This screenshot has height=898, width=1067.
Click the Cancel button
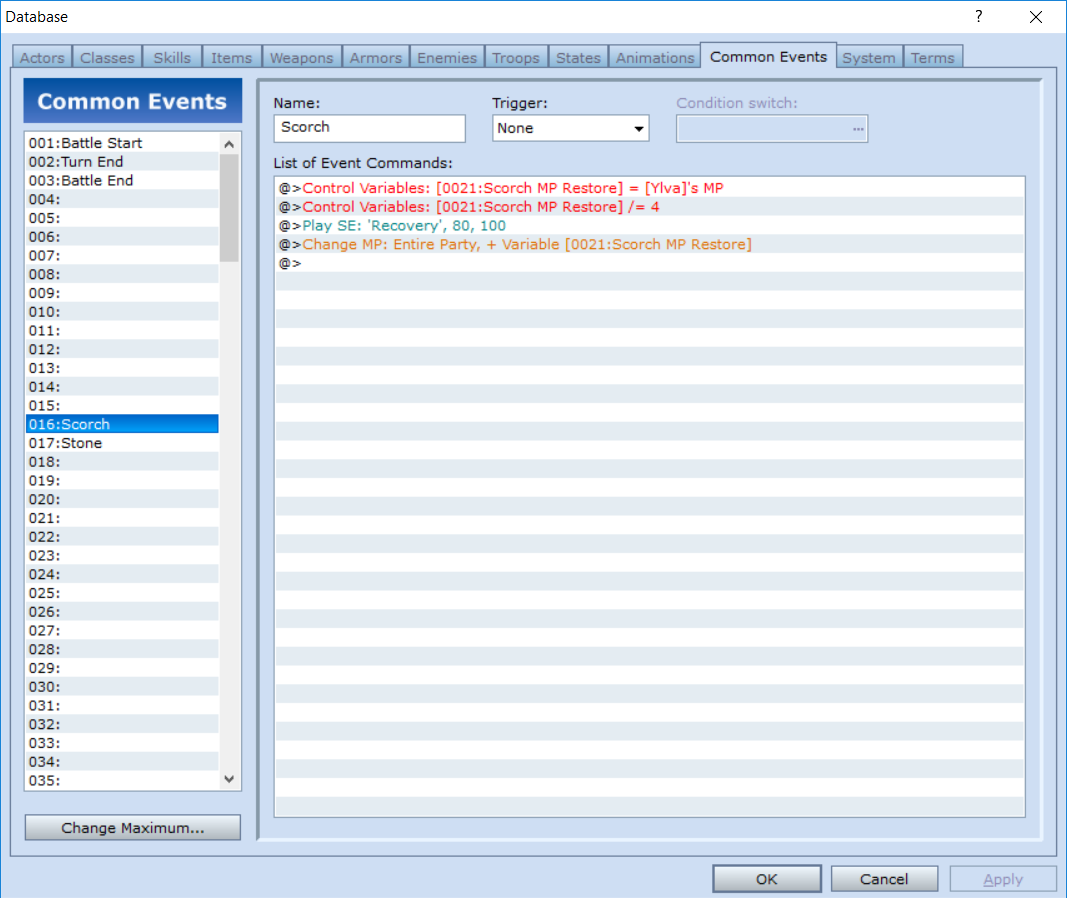(x=884, y=879)
